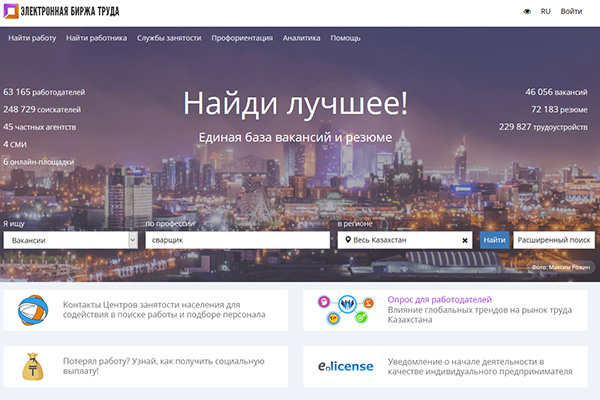Open the Помощь menu

pyautogui.click(x=346, y=38)
